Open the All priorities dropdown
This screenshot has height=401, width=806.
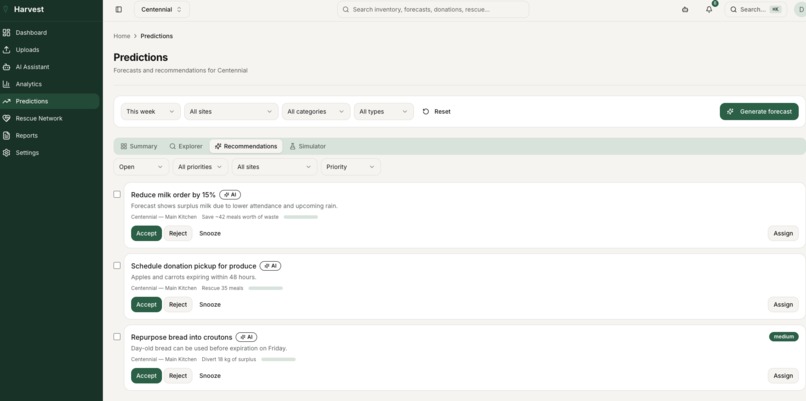200,167
